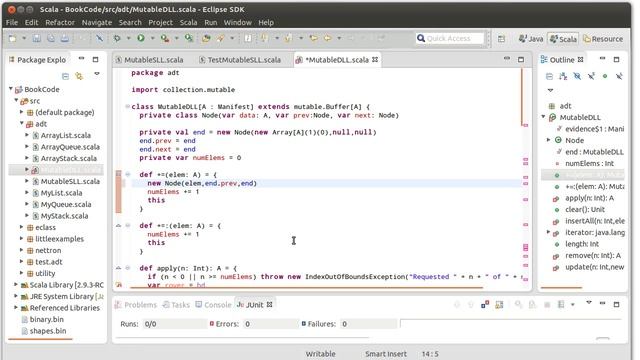Toggle Hide Static Members in Outline
The width and height of the screenshot is (640, 360).
(591, 76)
